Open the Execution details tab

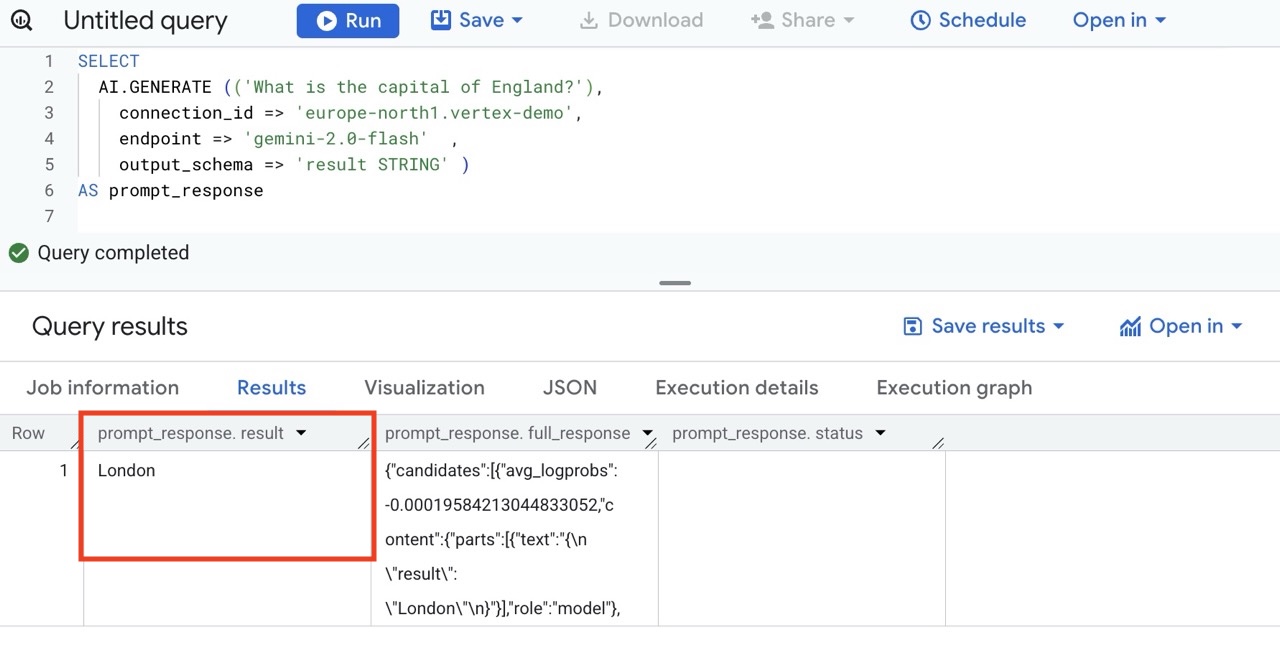coord(736,388)
